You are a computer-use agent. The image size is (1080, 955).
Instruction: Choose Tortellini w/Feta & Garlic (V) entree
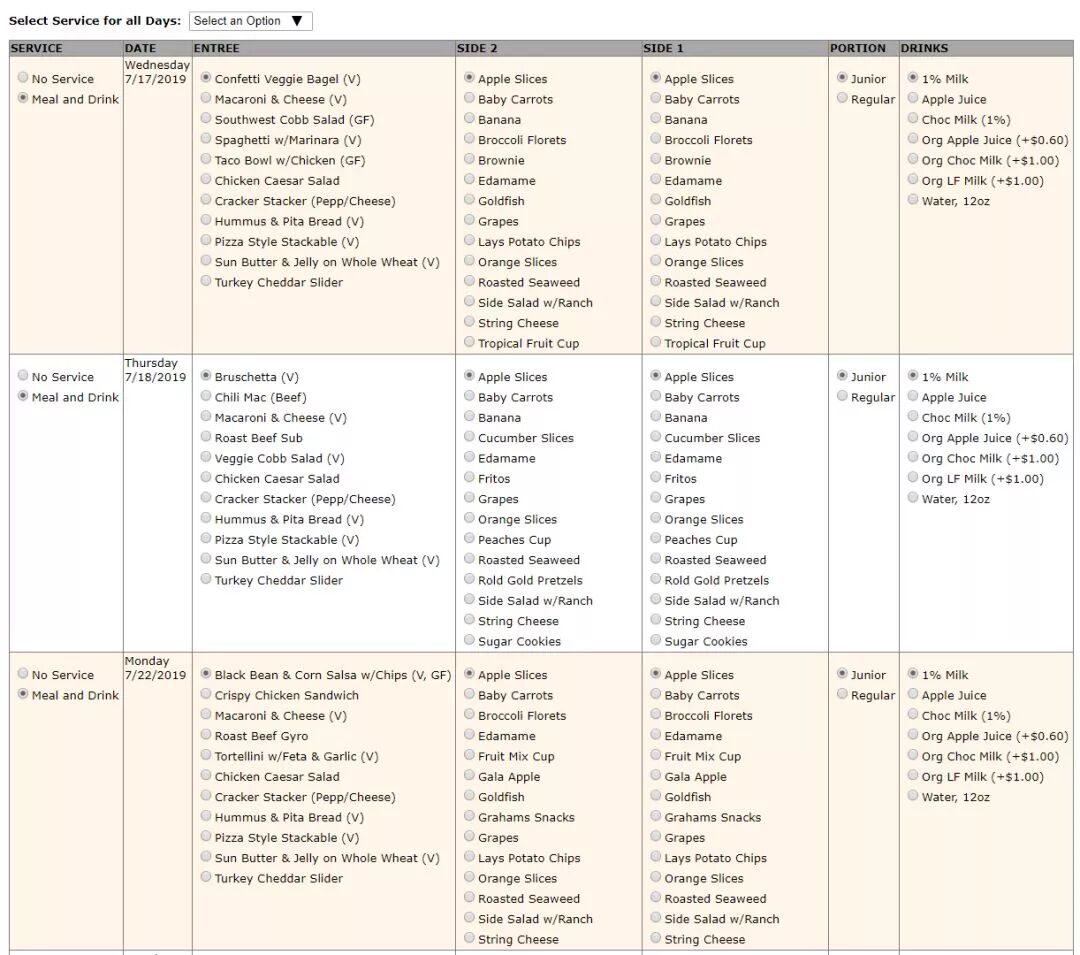tap(206, 755)
